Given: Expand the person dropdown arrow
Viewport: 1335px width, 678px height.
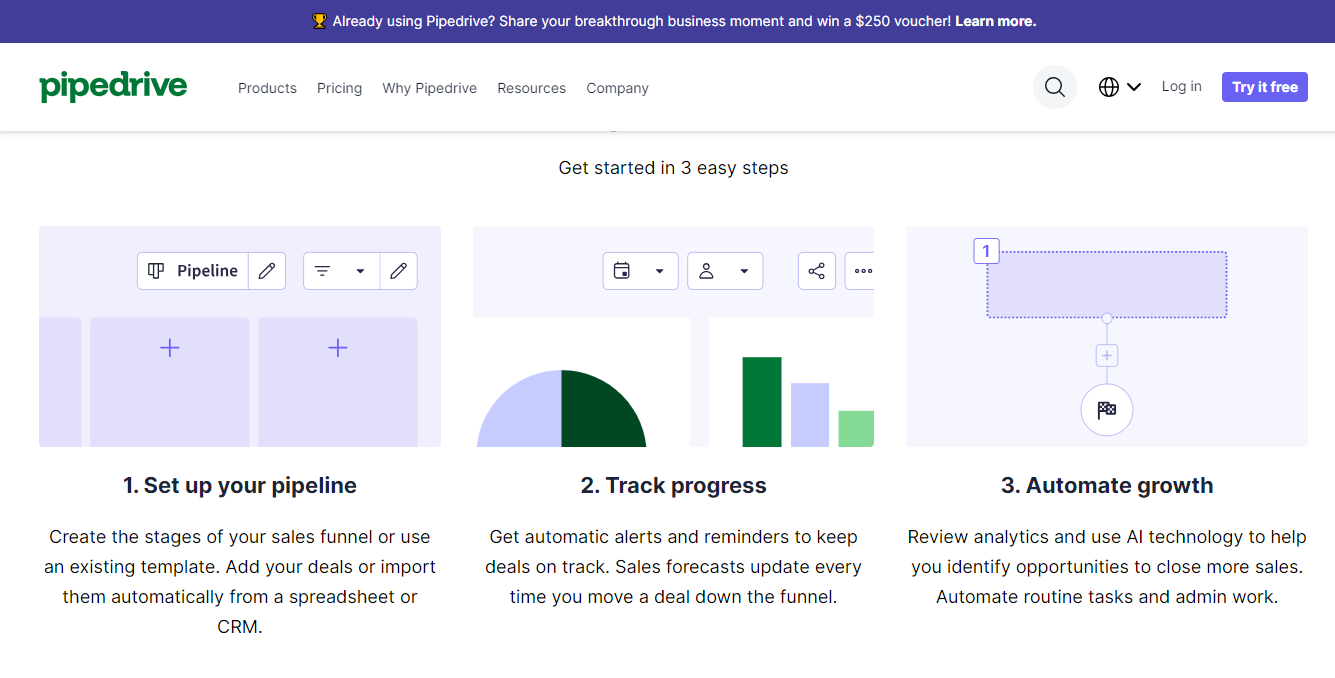Looking at the screenshot, I should tap(744, 271).
